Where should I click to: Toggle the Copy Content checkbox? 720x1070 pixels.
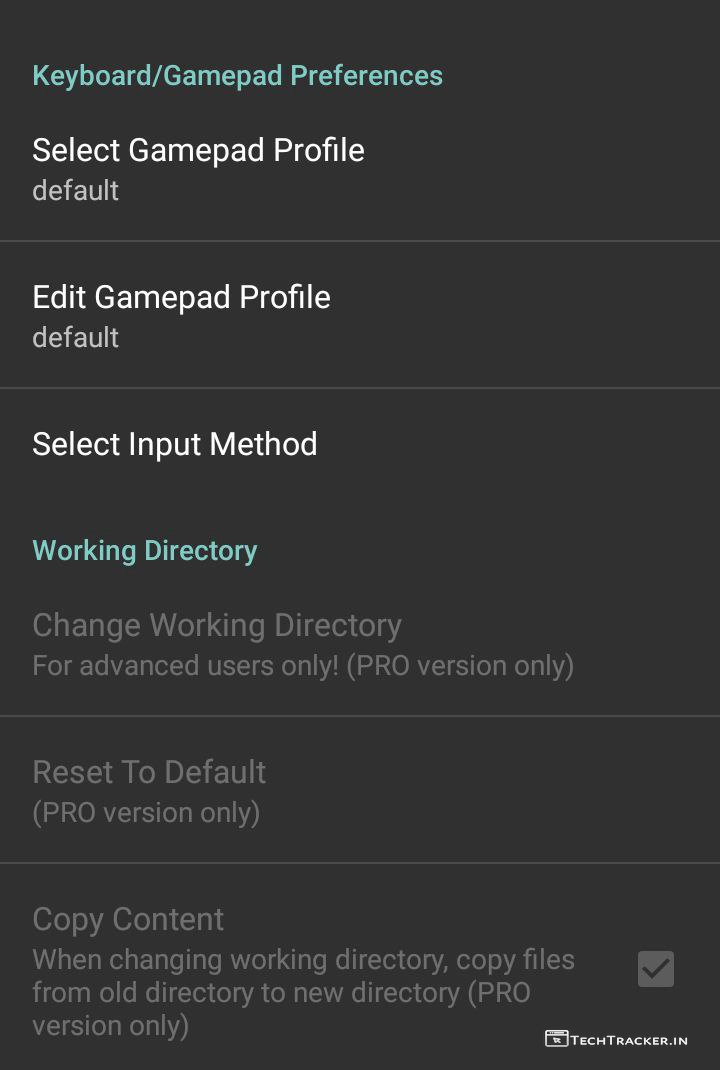(x=656, y=969)
